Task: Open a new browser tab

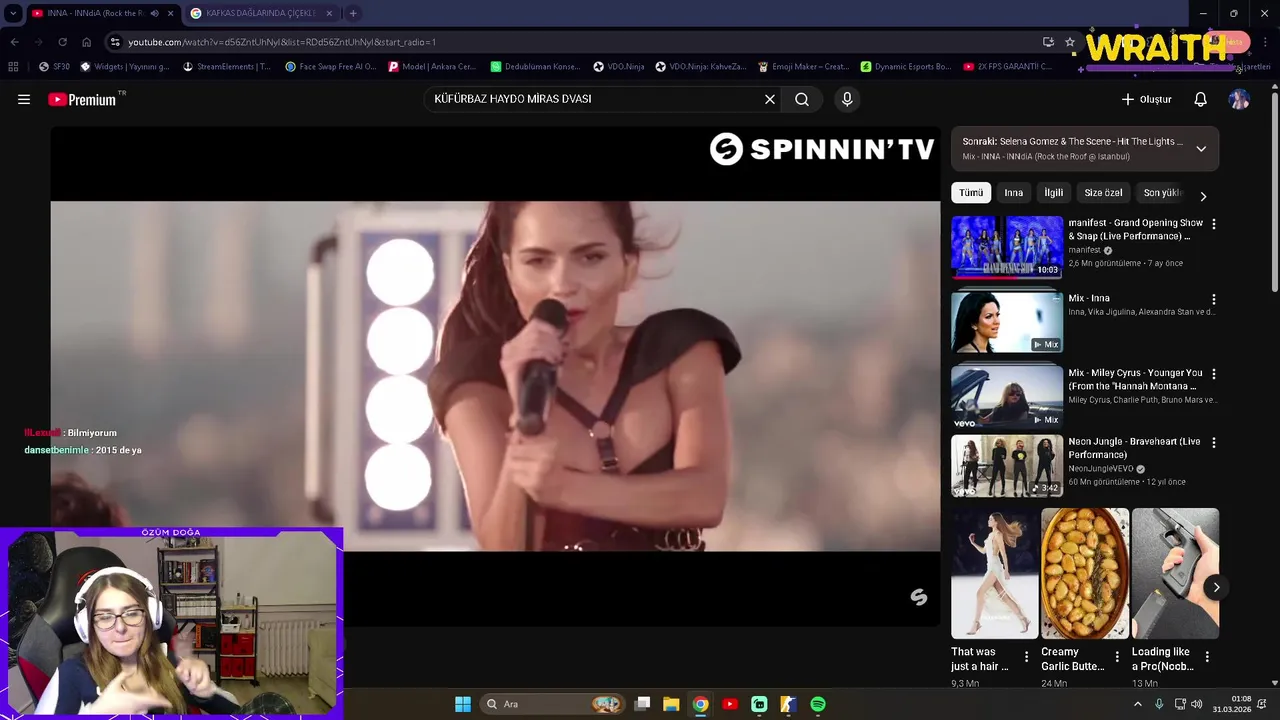Action: tap(353, 13)
